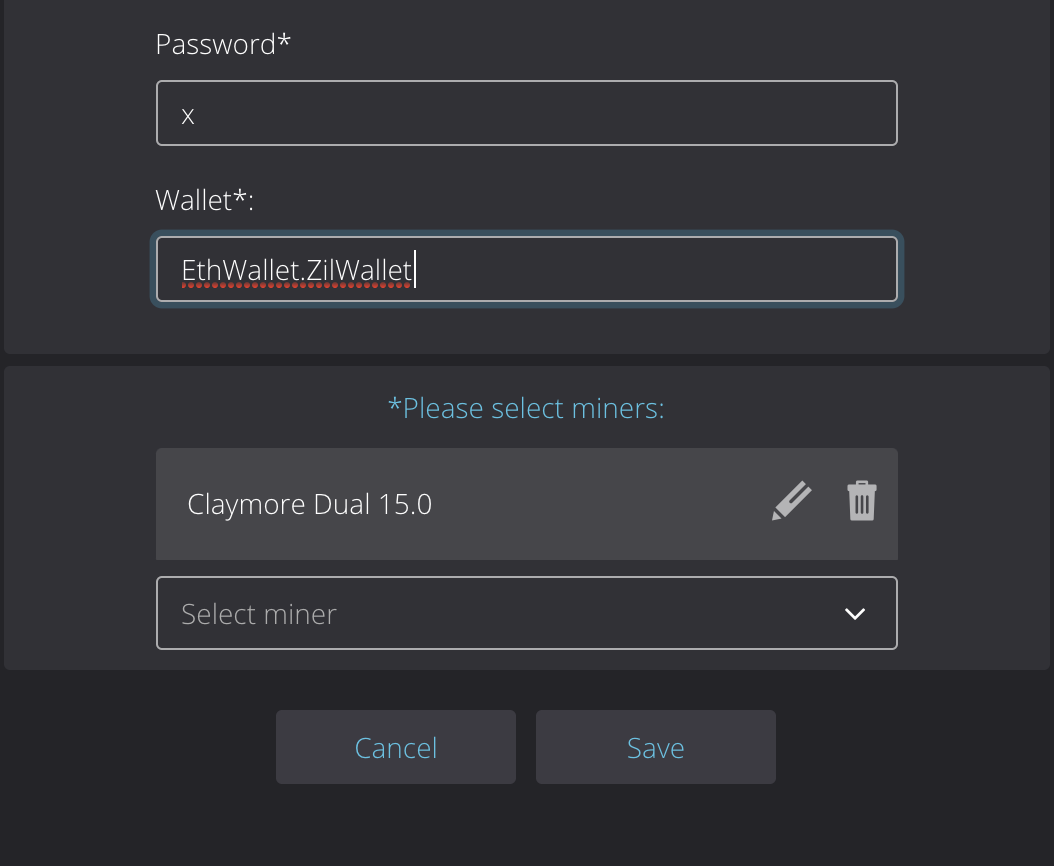Select the Claymore Dual 15.0 miner row
The width and height of the screenshot is (1054, 866).
pyautogui.click(x=527, y=504)
